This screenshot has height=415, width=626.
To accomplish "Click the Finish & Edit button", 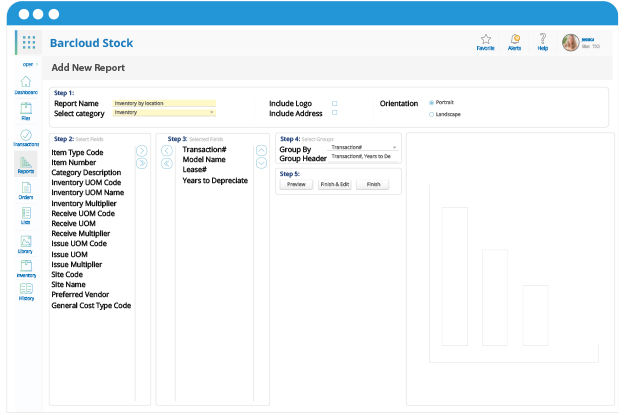I will [x=335, y=185].
